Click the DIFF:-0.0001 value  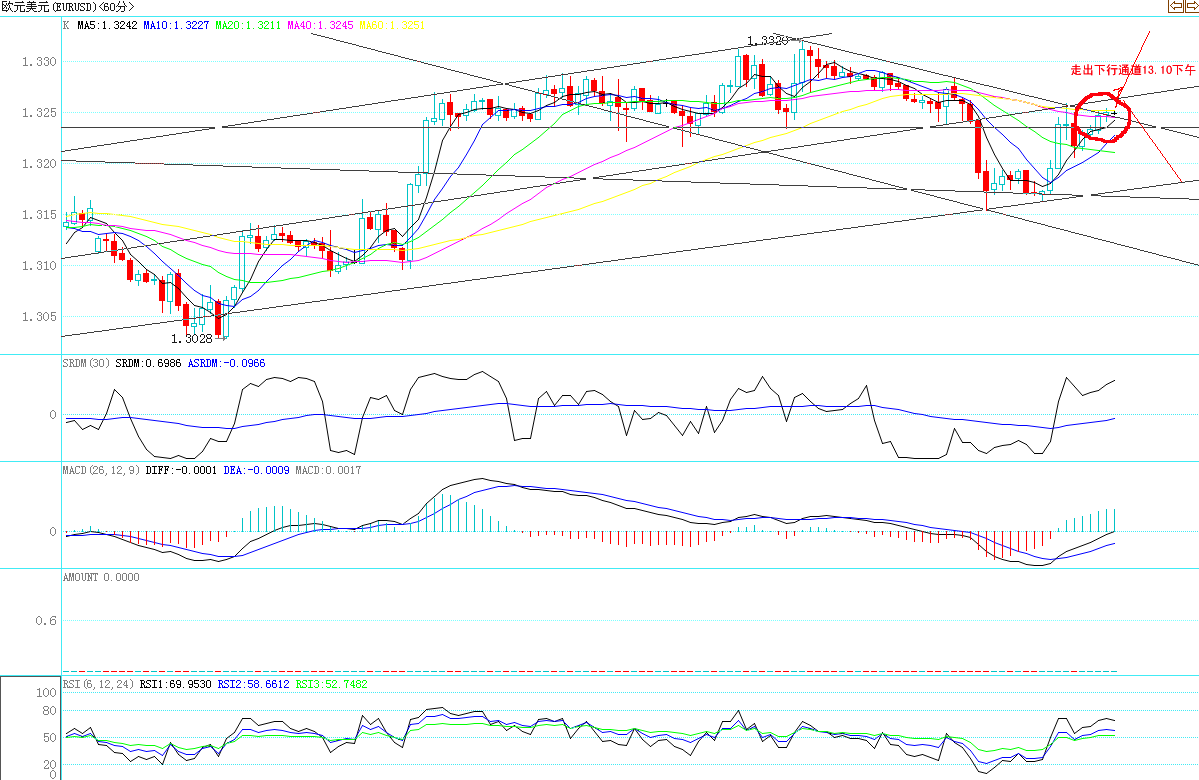click(x=180, y=470)
